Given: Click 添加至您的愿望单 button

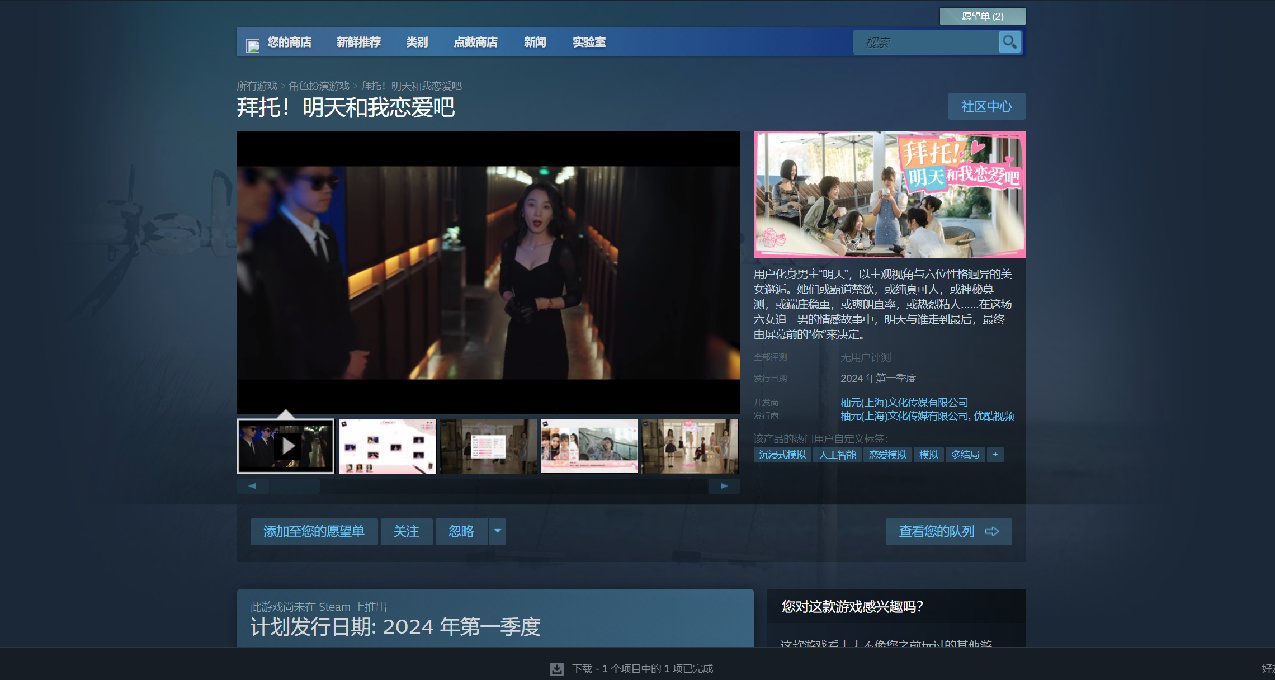Looking at the screenshot, I should point(314,532).
